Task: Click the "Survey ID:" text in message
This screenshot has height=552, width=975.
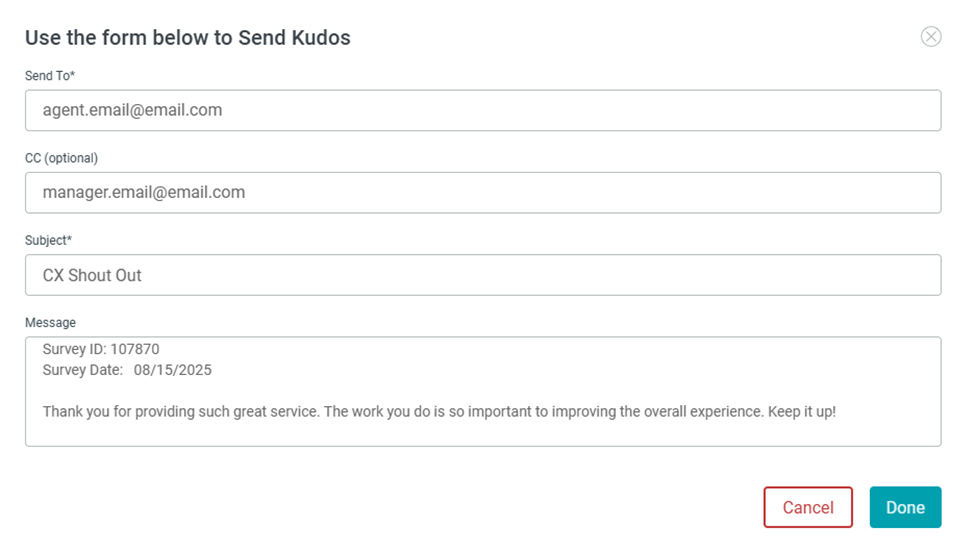Action: pos(74,349)
